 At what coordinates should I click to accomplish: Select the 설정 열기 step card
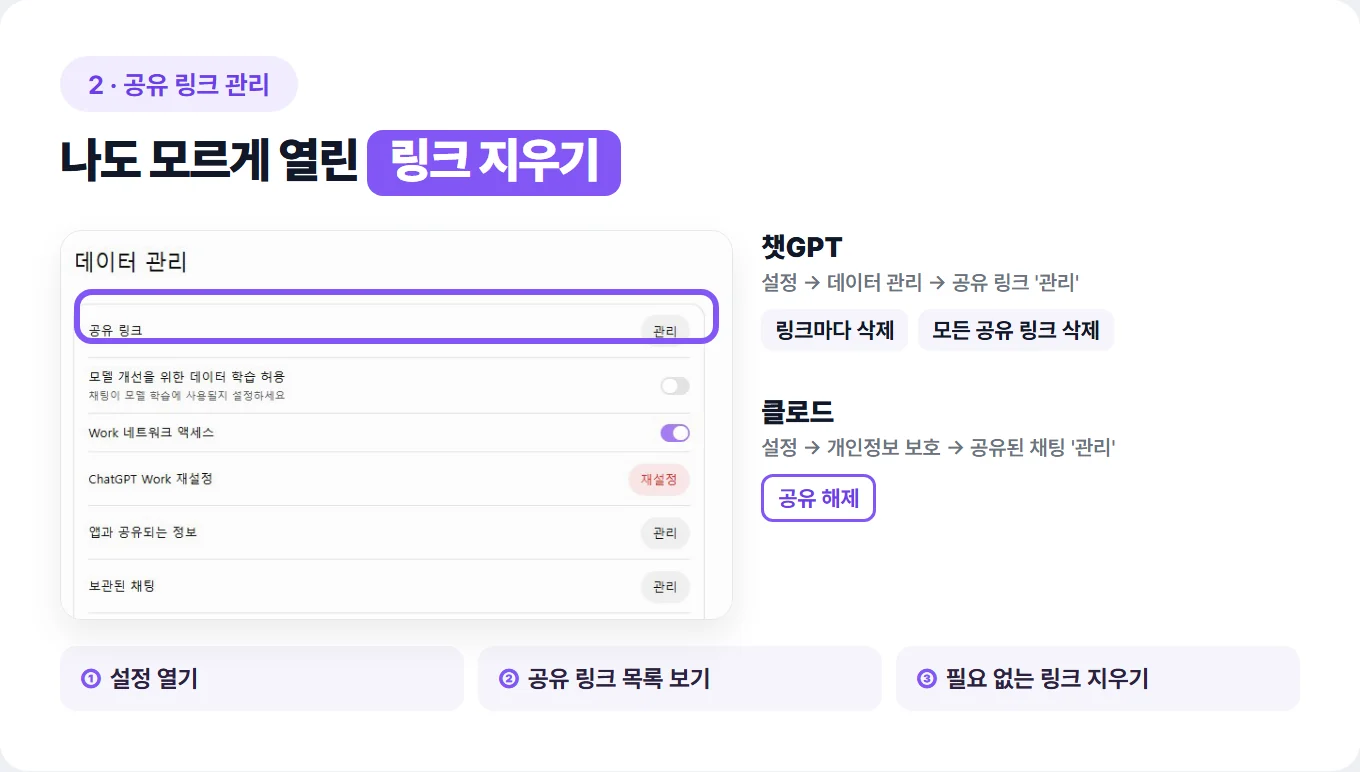coord(262,678)
